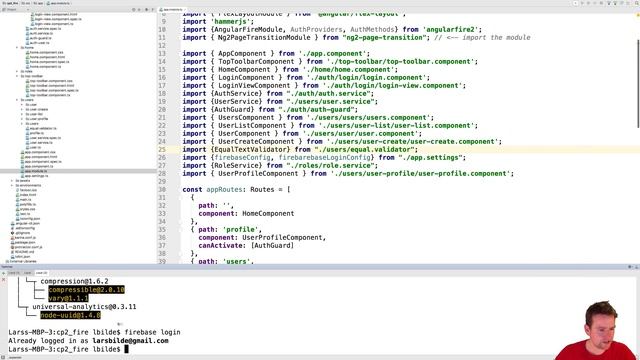Click the project panel settings gear icon

click(147, 9)
